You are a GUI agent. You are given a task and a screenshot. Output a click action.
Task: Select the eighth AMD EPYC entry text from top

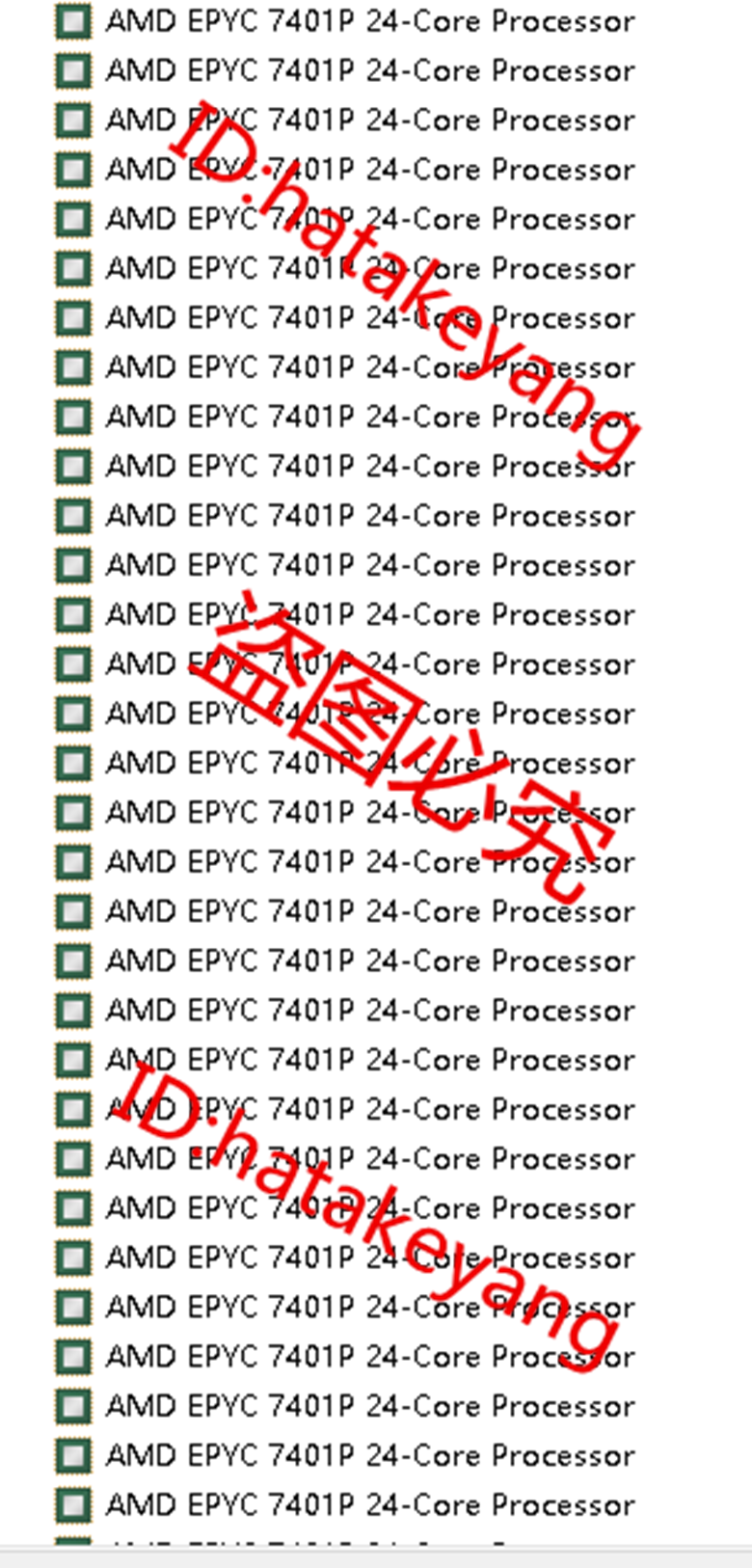[x=370, y=367]
